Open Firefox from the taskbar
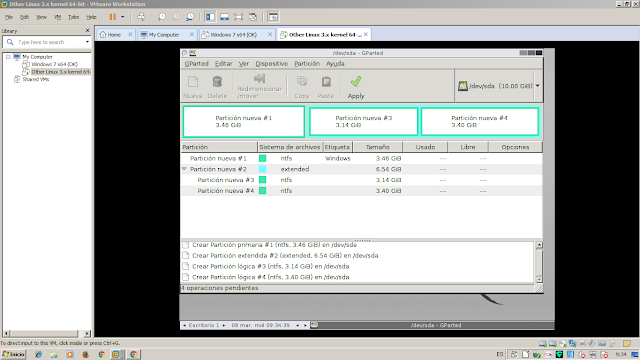This screenshot has height=360, width=640. [86, 354]
